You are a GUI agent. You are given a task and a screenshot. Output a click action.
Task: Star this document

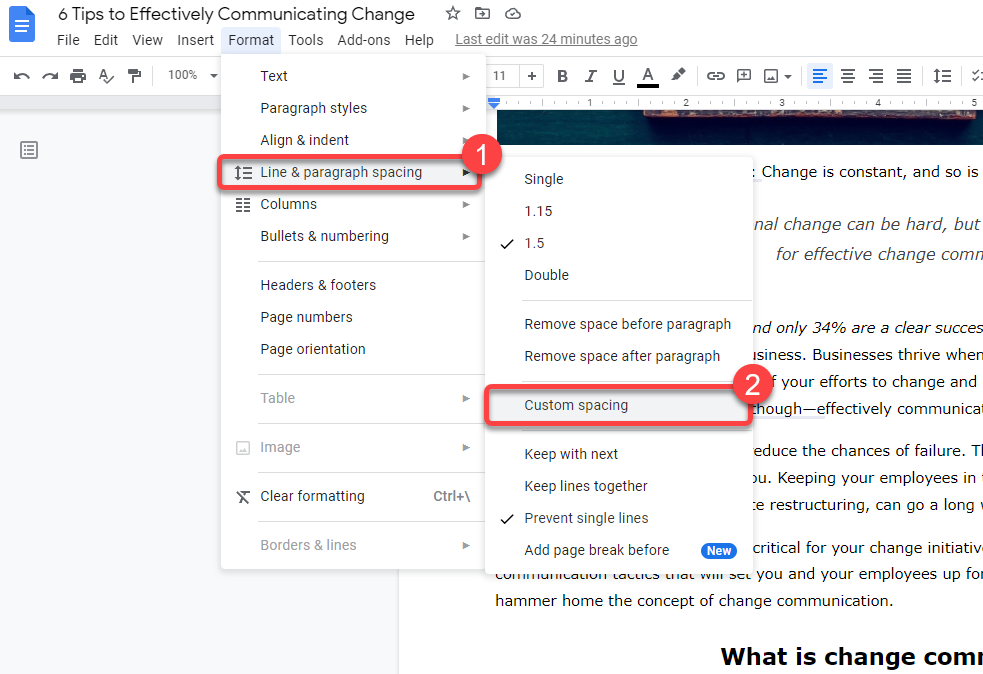453,14
